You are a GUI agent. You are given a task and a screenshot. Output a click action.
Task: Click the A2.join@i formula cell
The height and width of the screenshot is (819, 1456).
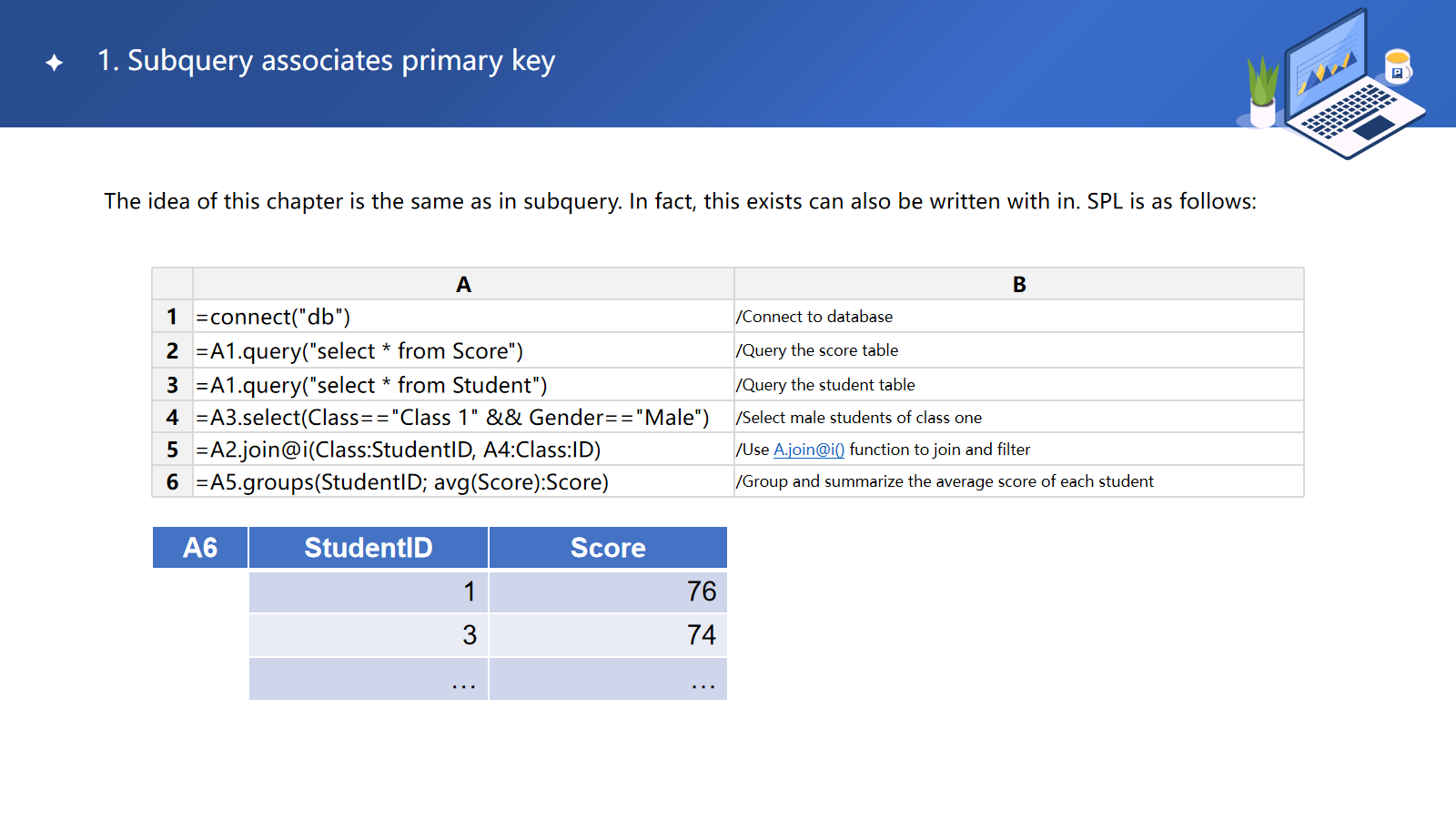462,450
